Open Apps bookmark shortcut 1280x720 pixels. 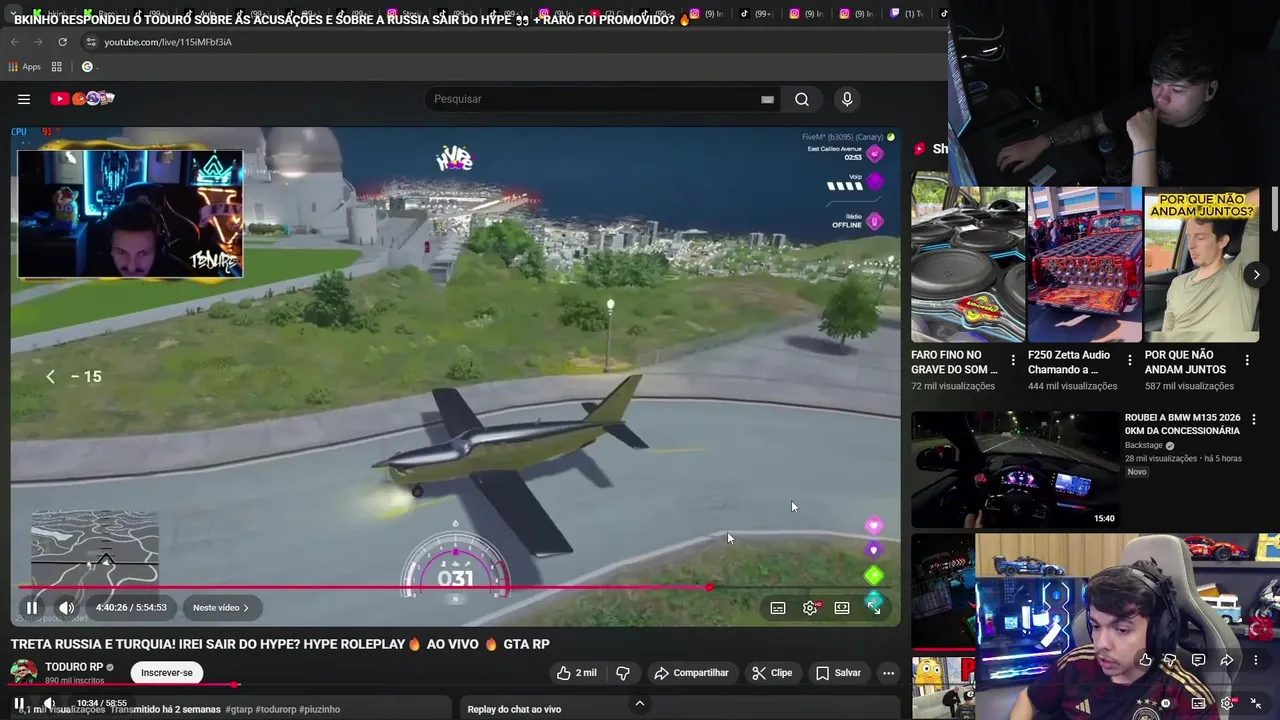coord(25,67)
